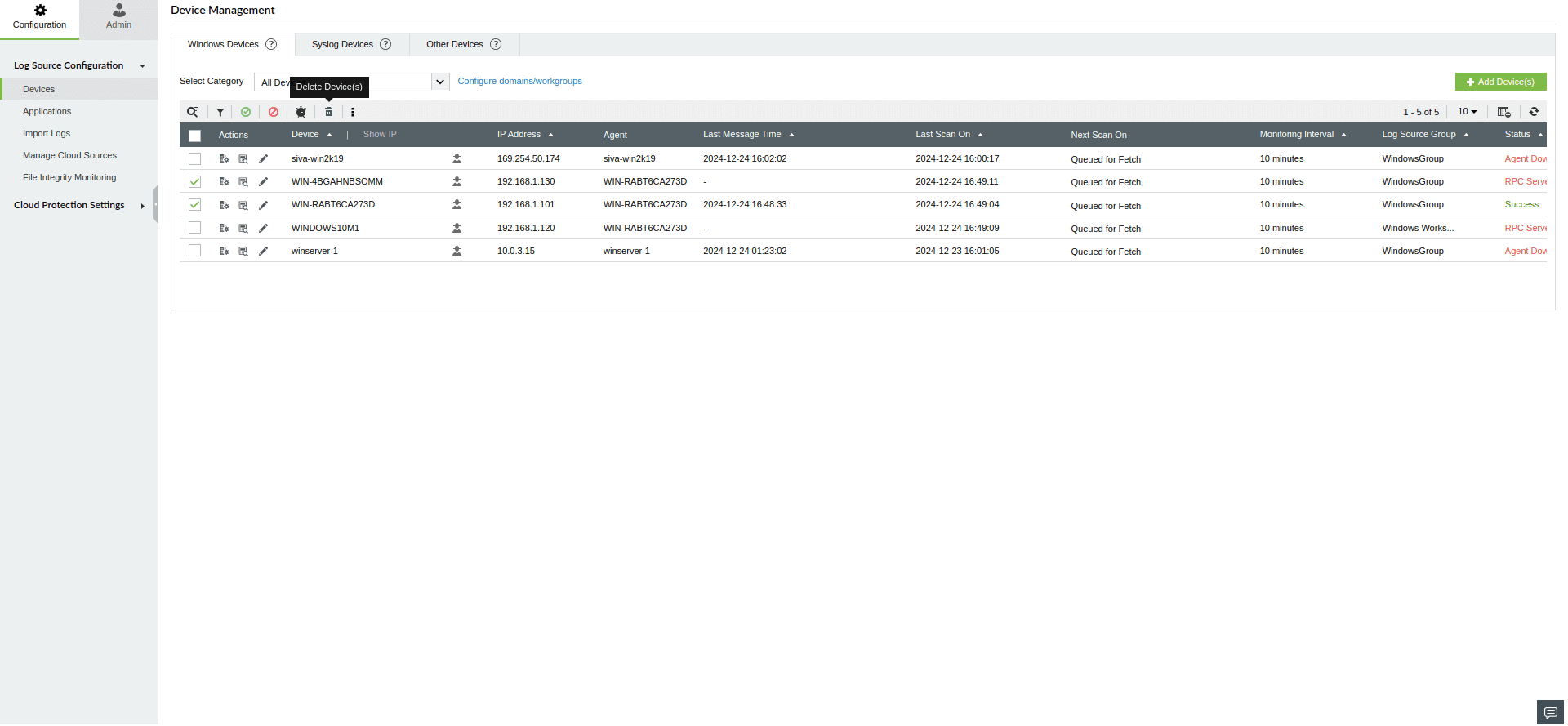Open the log configuration icon for siva-win2k19
1568x726 pixels.
[224, 158]
